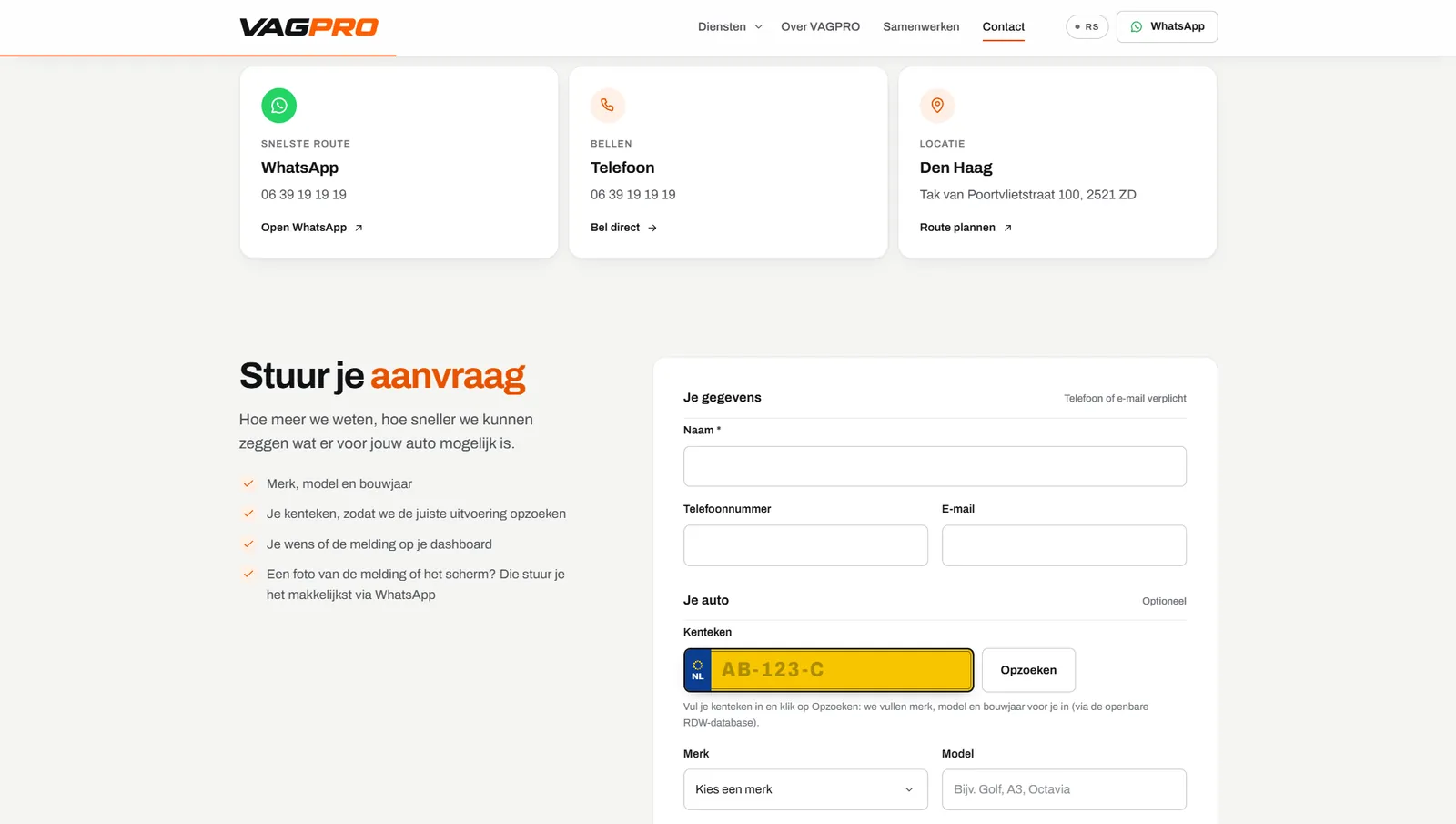The image size is (1456, 824).
Task: Click text Je wens of de melding op je dashboard
Action: coord(379,544)
